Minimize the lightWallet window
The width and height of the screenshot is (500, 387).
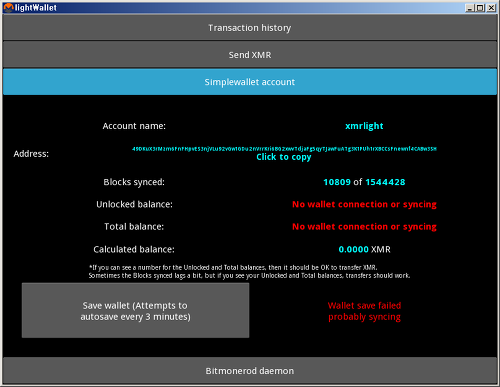point(470,8)
